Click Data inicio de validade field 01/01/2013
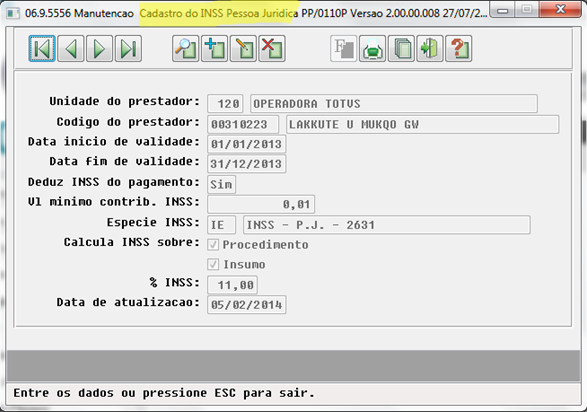Screen dimensions: 587x412 click(x=247, y=144)
